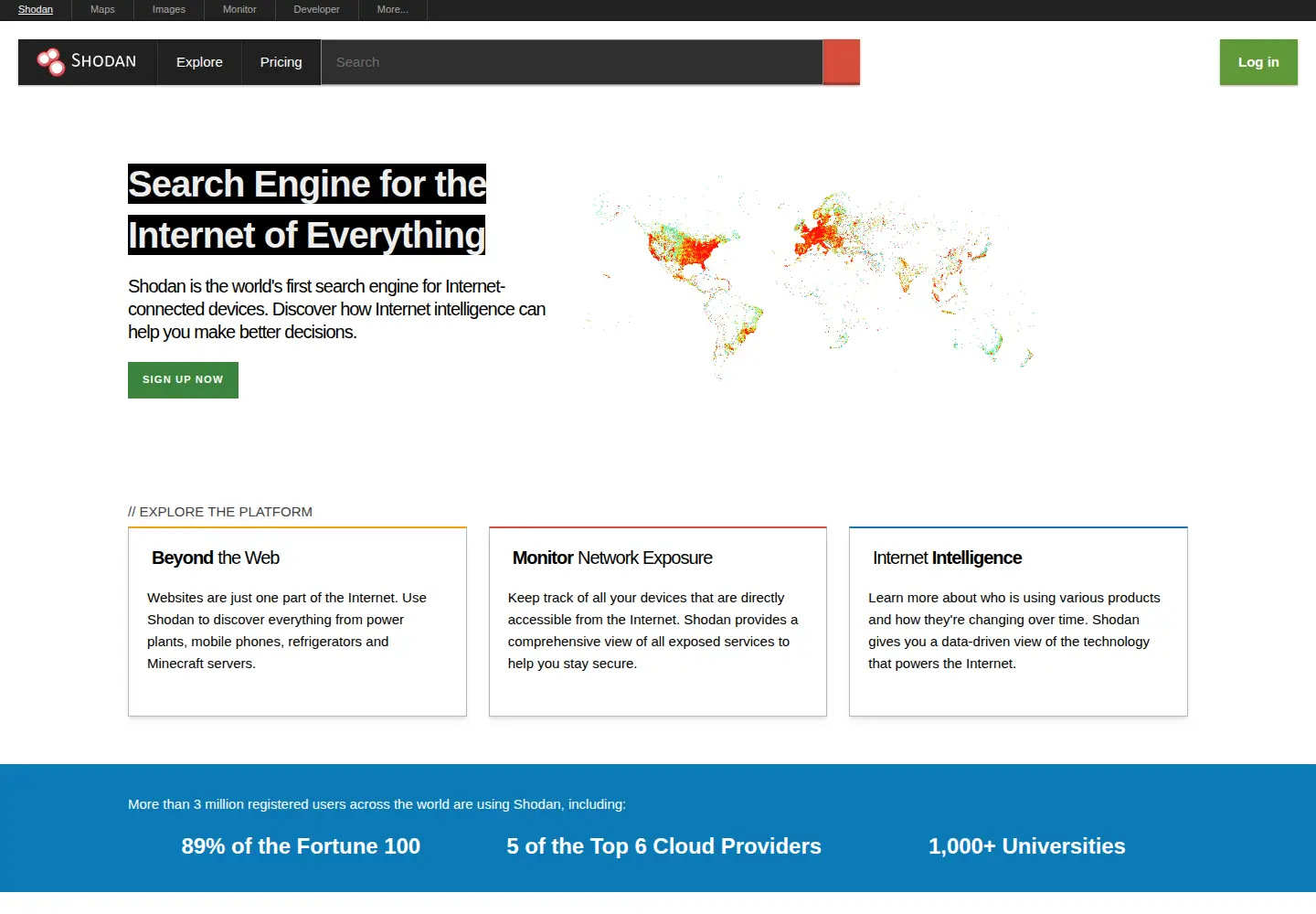Click the 'More than 3 million registered users' line
This screenshot has width=1316, height=914.
377,804
